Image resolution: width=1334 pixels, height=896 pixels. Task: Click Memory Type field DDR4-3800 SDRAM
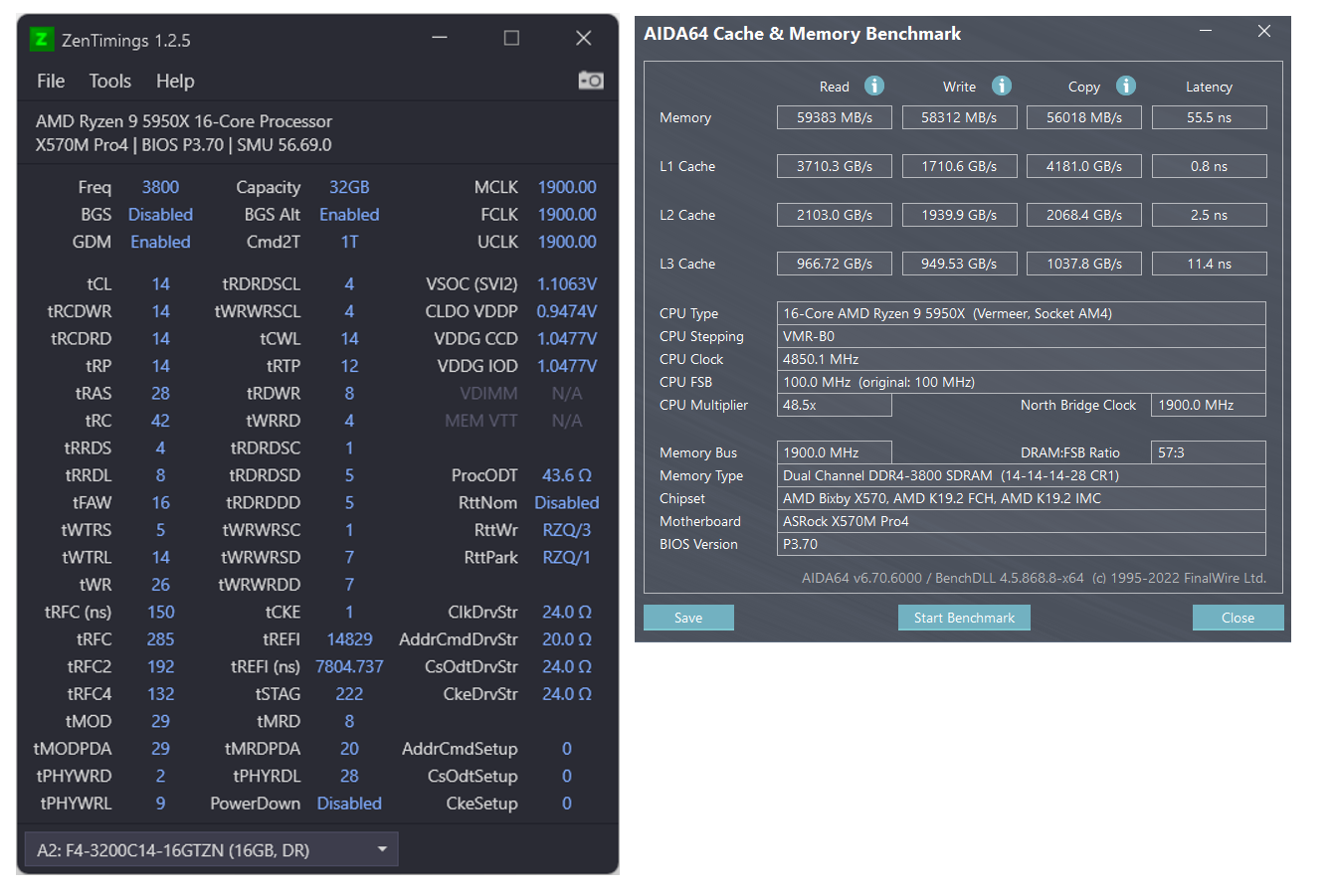[x=1021, y=475]
